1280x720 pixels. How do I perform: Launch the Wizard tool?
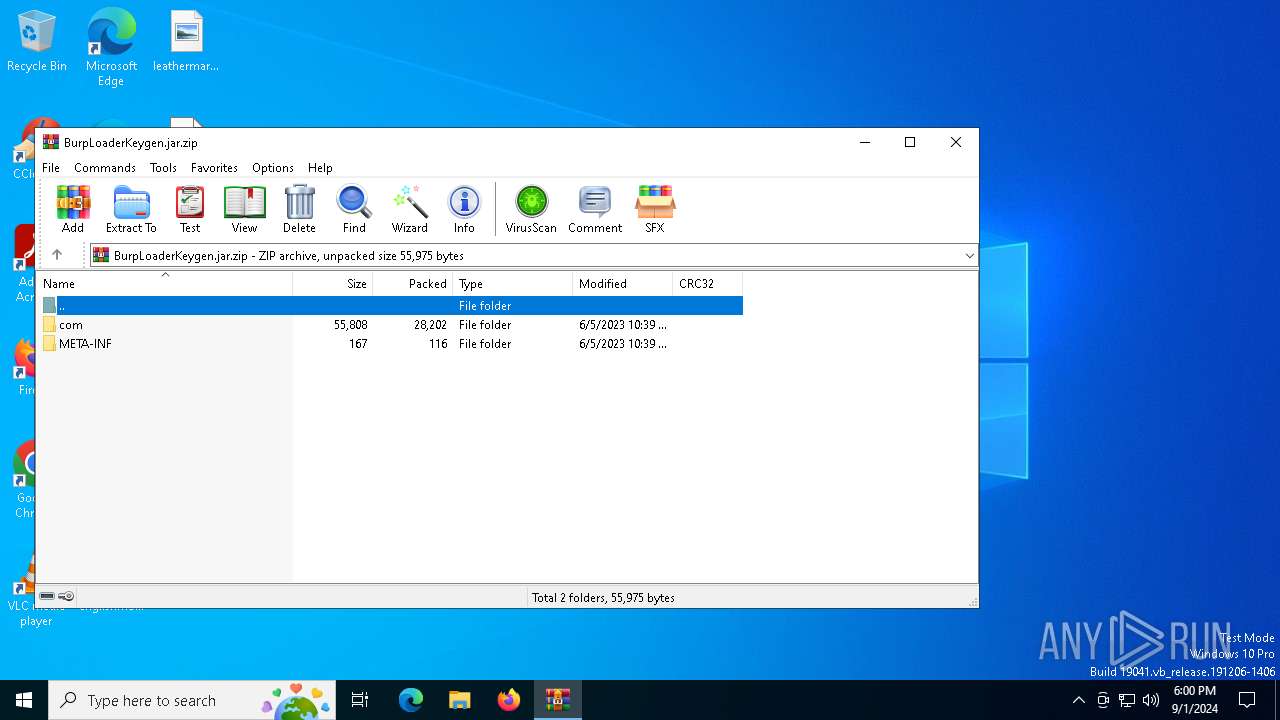[410, 209]
